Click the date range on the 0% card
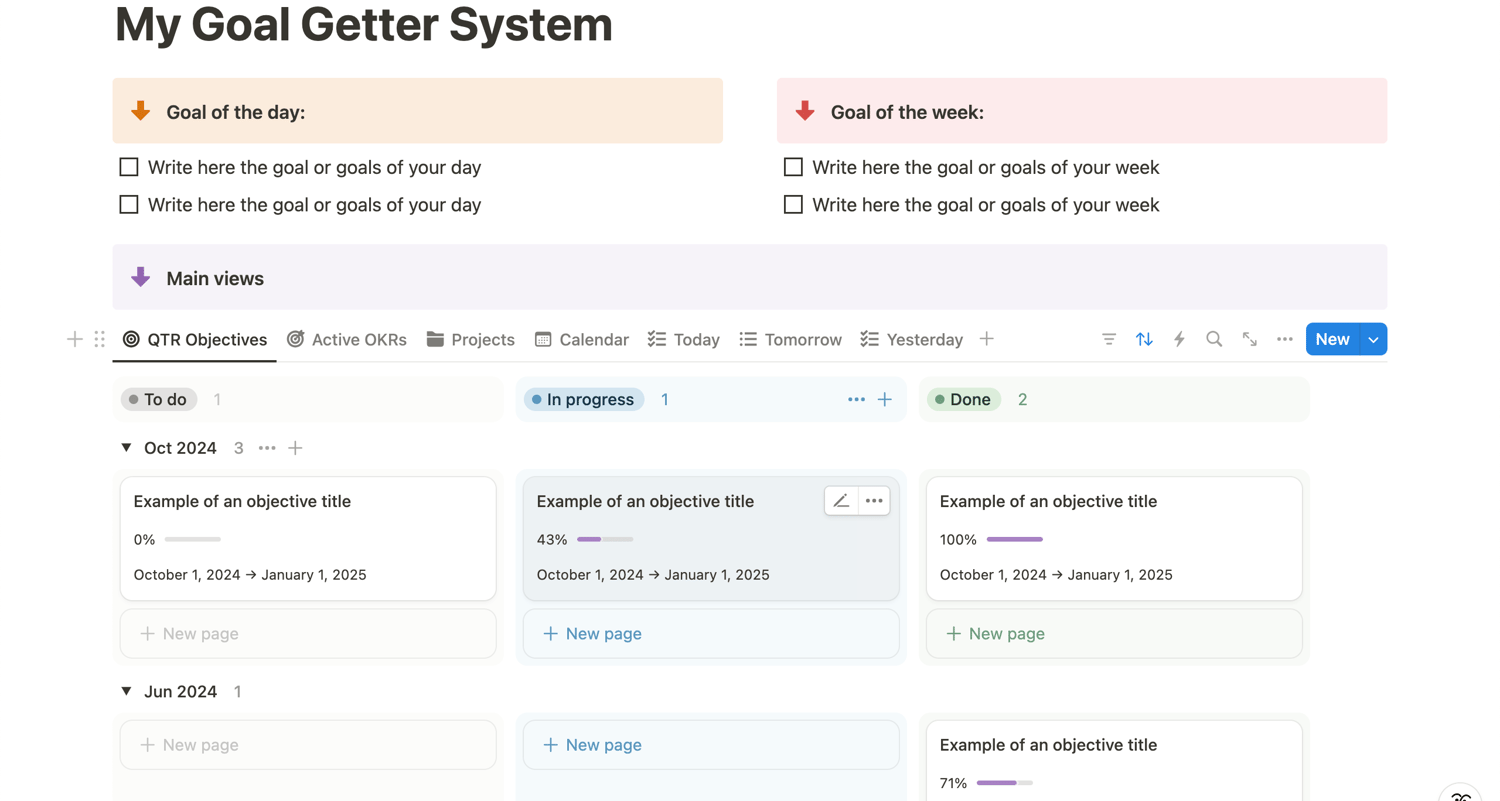Viewport: 1500px width, 801px height. (250, 575)
